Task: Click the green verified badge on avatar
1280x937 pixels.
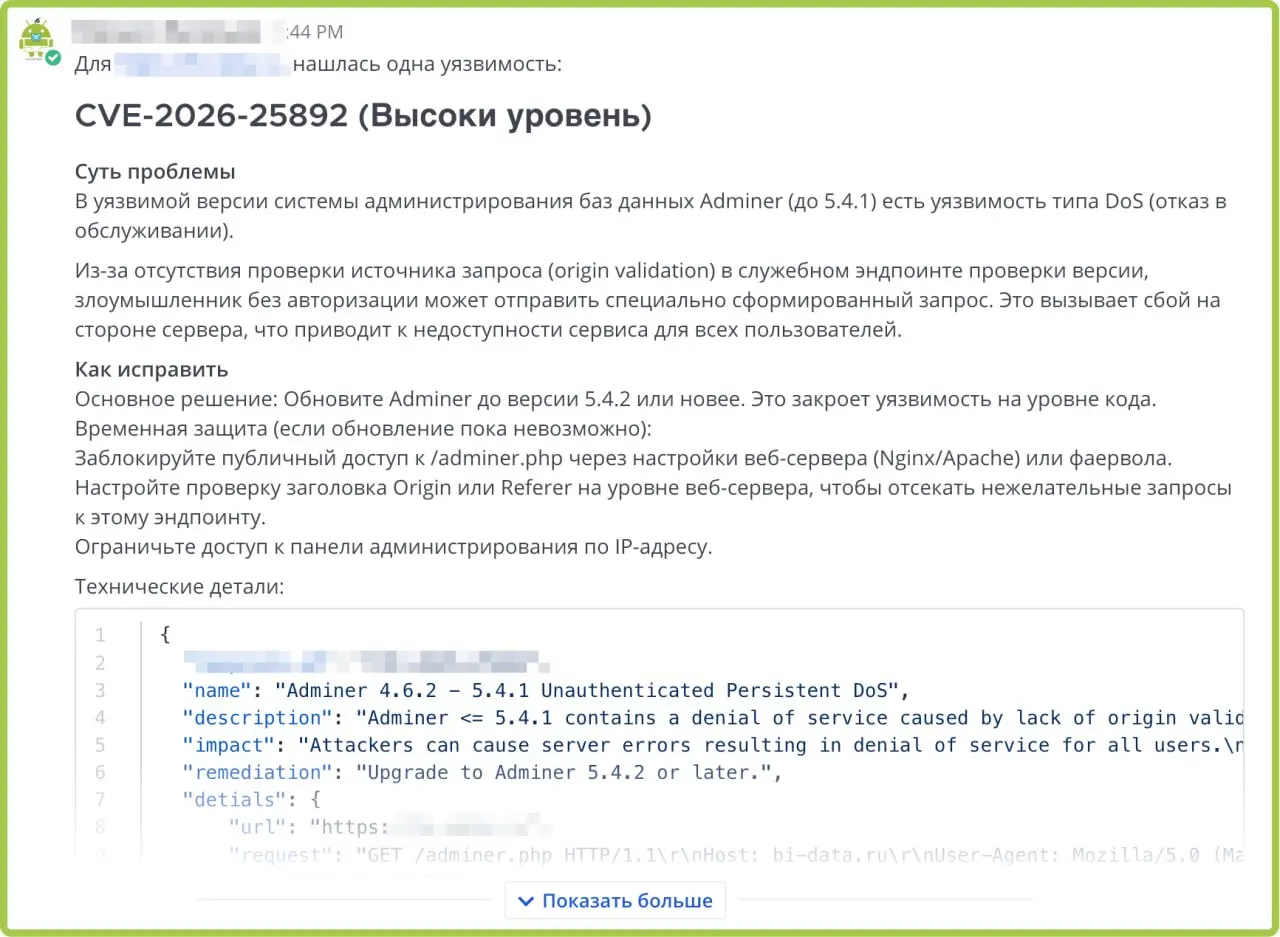Action: coord(53,57)
